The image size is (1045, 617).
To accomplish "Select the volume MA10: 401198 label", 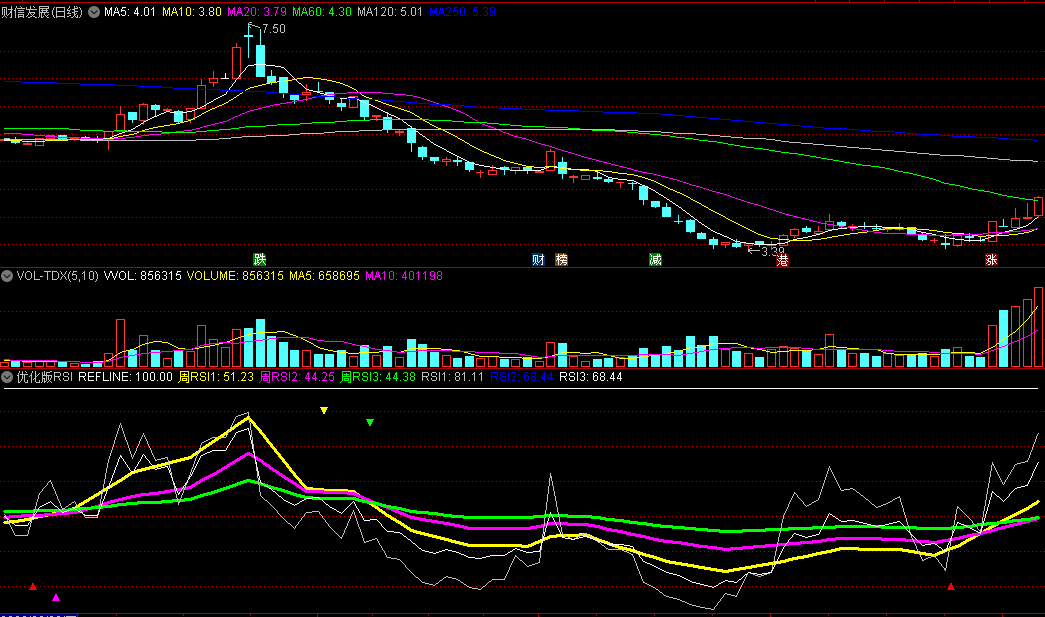I will pyautogui.click(x=404, y=276).
